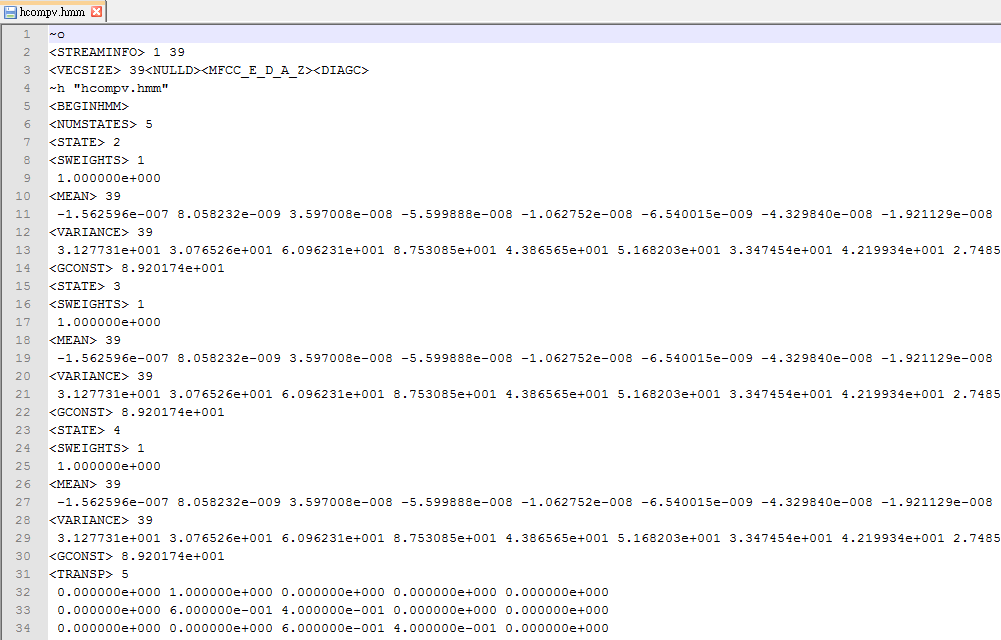The image size is (1001, 640).
Task: Click the ~o text on line 1
Action: click(57, 34)
